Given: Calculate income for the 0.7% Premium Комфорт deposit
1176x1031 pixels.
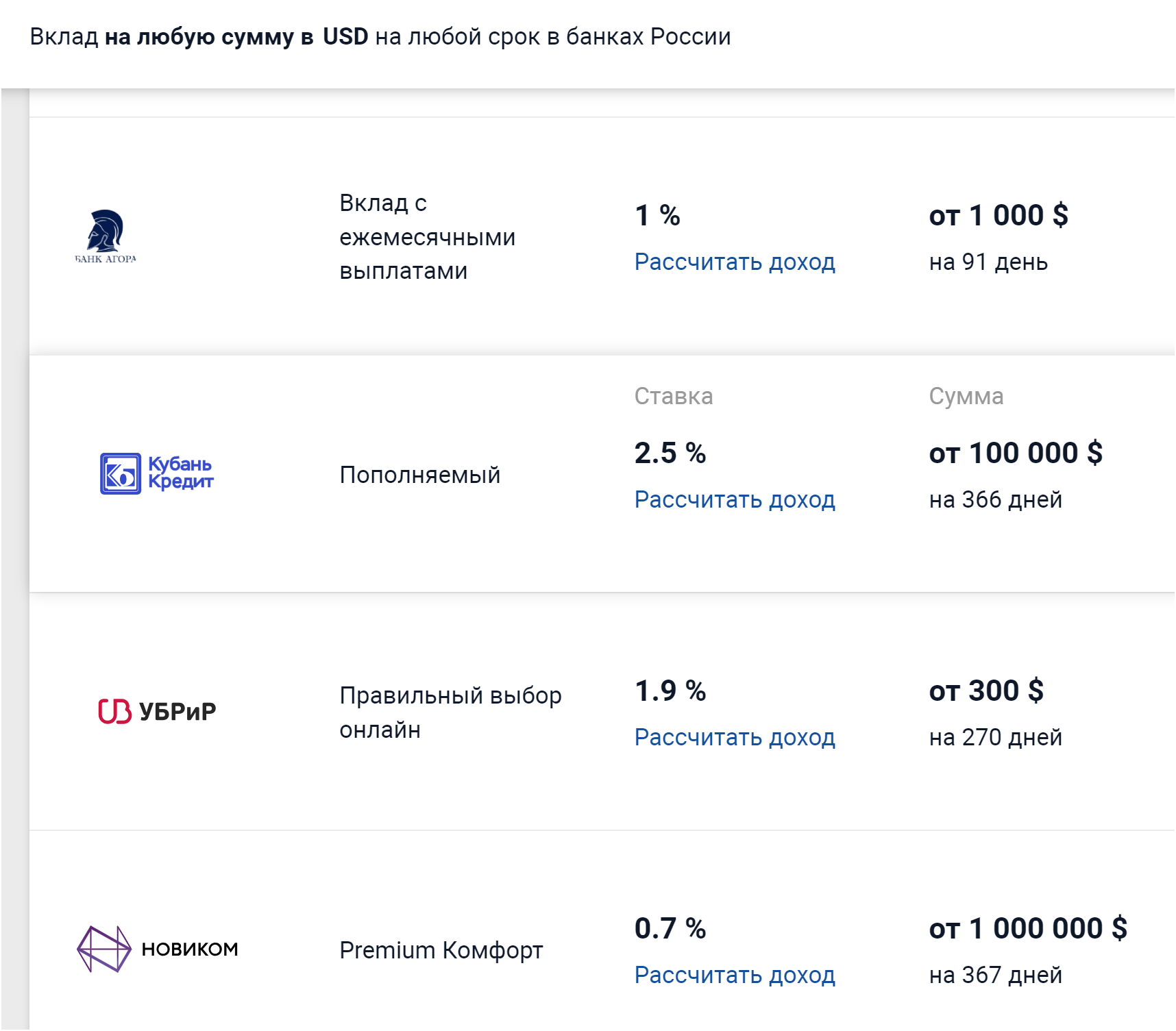Looking at the screenshot, I should (x=735, y=976).
